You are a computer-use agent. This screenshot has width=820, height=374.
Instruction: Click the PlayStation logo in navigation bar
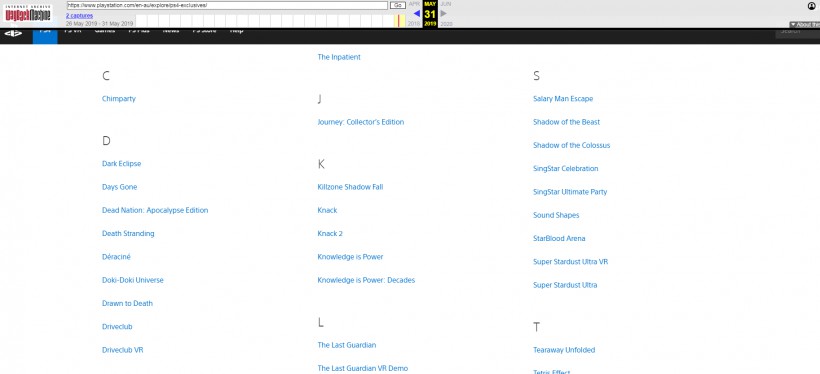[x=14, y=33]
